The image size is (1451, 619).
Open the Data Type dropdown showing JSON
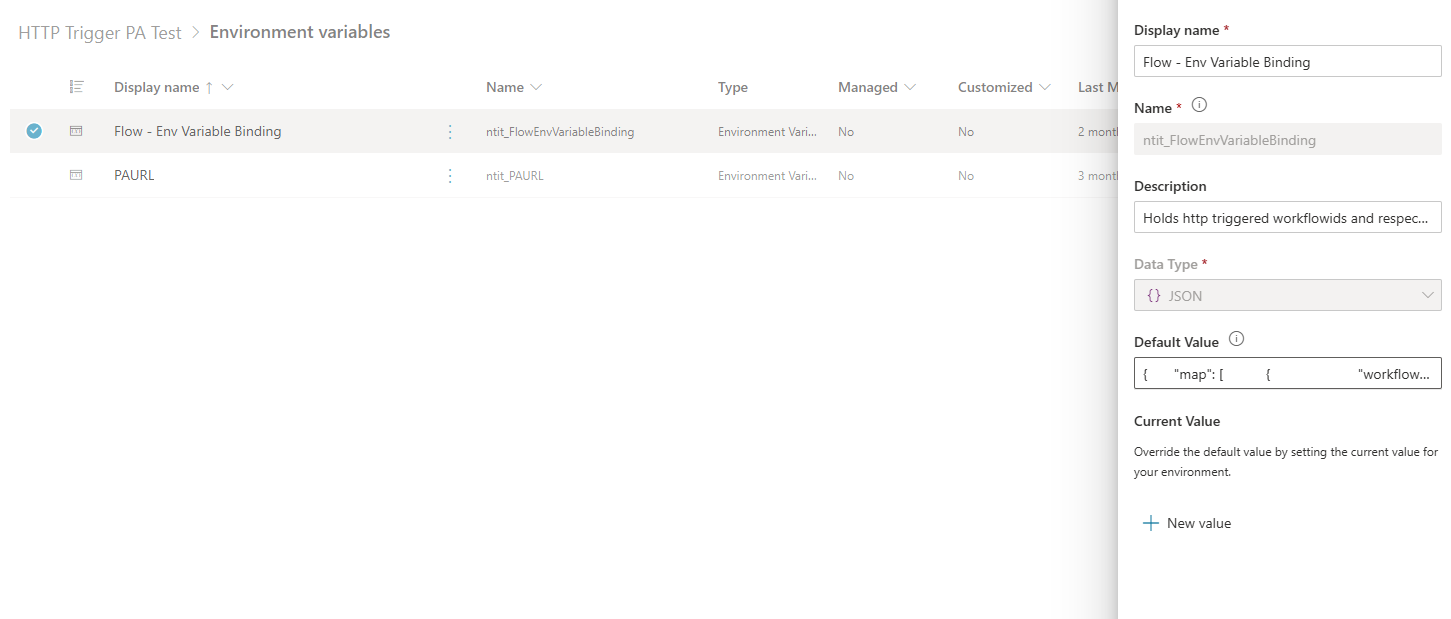(1429, 295)
